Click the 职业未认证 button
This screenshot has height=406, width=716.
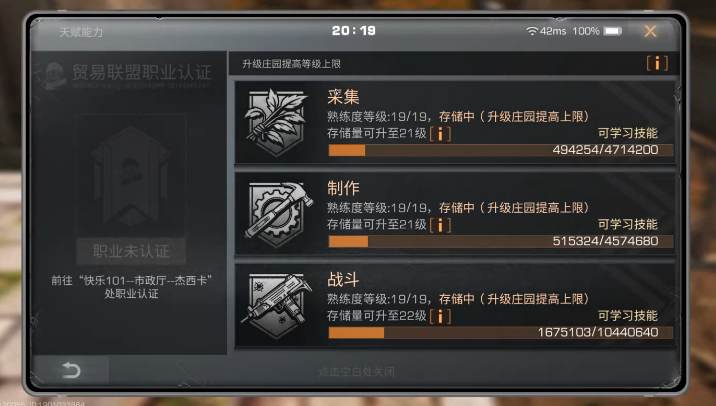(131, 251)
